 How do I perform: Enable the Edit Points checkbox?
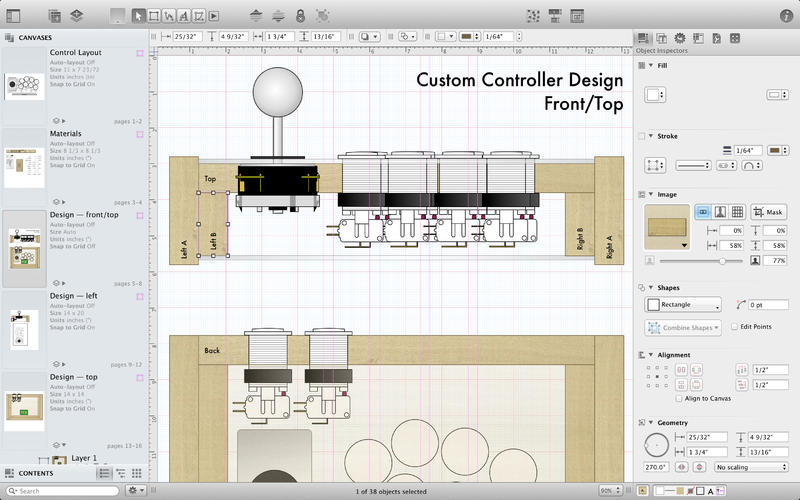tap(733, 327)
